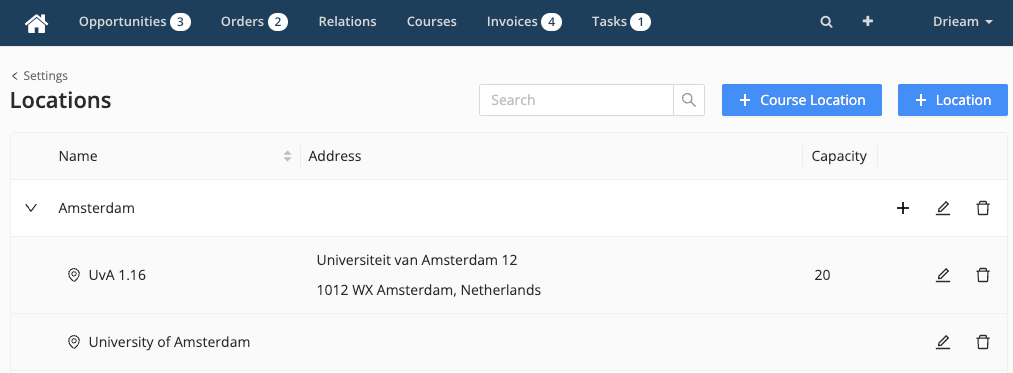Select the UvA 1.16 row name
The image size is (1013, 373).
[117, 275]
